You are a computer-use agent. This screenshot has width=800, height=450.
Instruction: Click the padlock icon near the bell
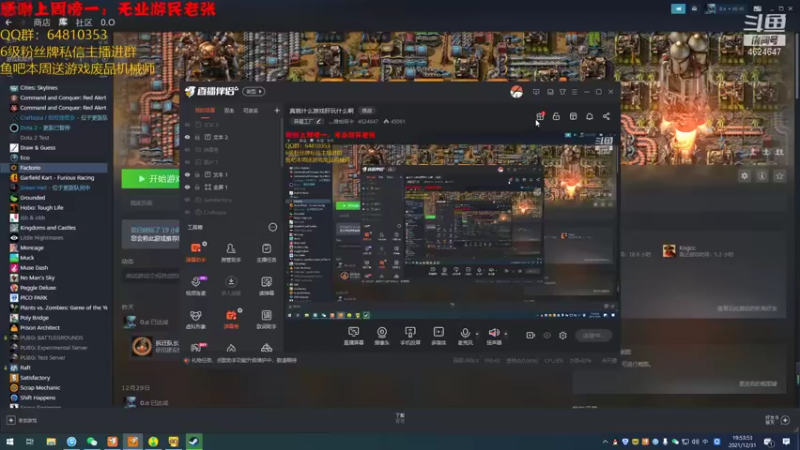click(556, 116)
